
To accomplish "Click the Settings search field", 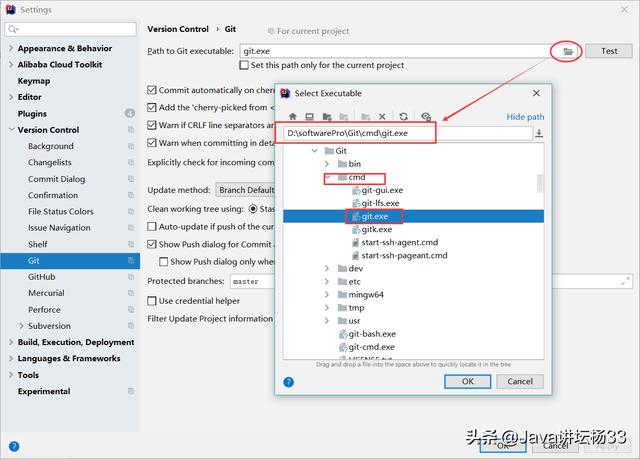I will tap(70, 29).
